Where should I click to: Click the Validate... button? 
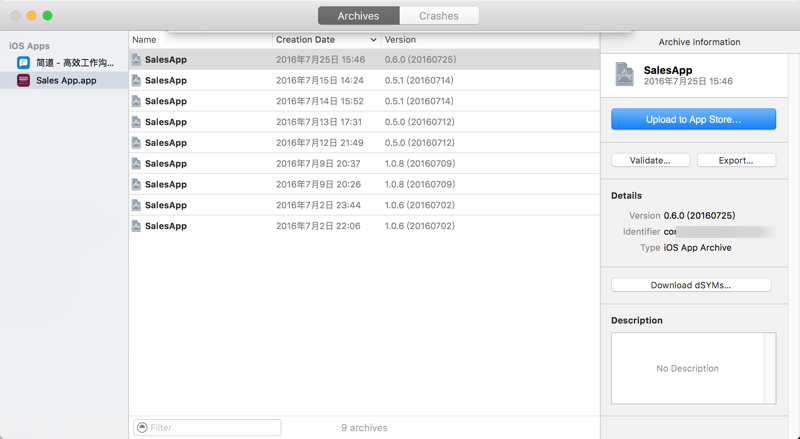click(x=651, y=160)
